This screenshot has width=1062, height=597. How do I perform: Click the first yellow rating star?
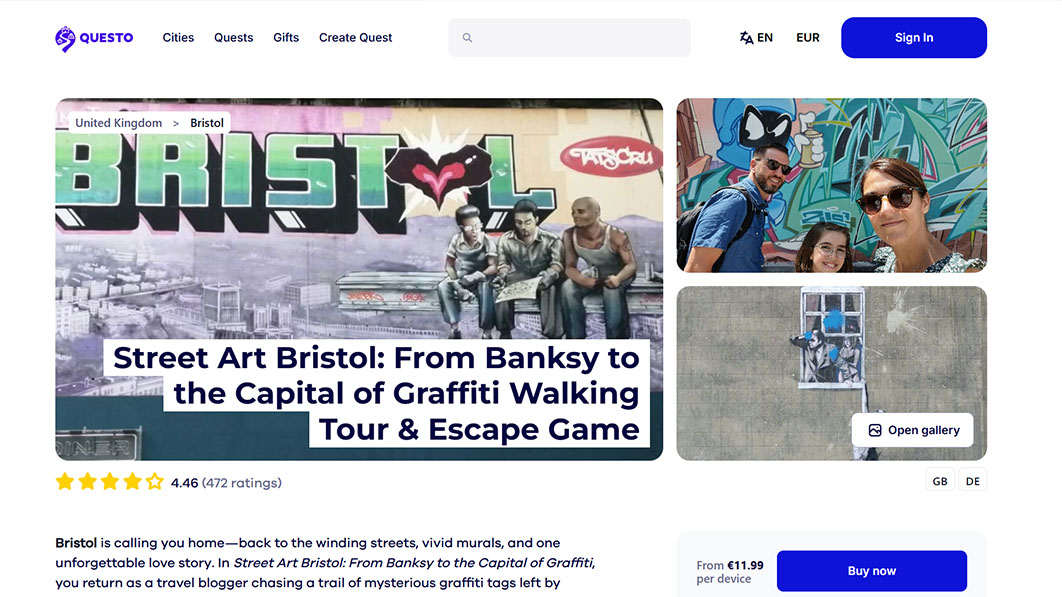(65, 482)
